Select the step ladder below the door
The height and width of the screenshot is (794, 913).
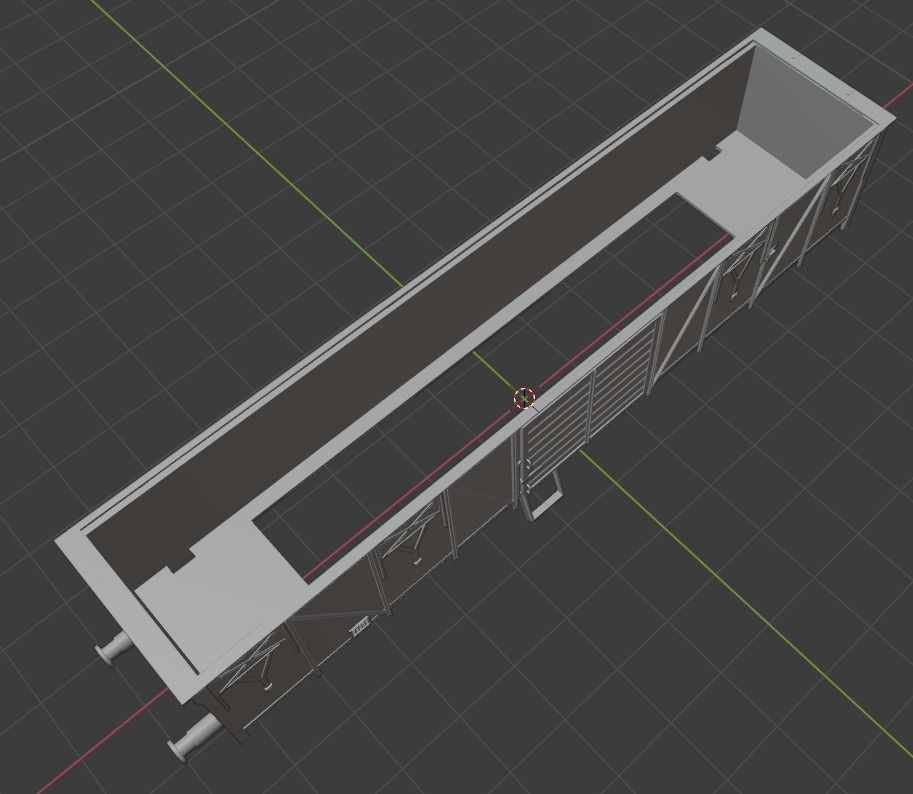tap(543, 495)
